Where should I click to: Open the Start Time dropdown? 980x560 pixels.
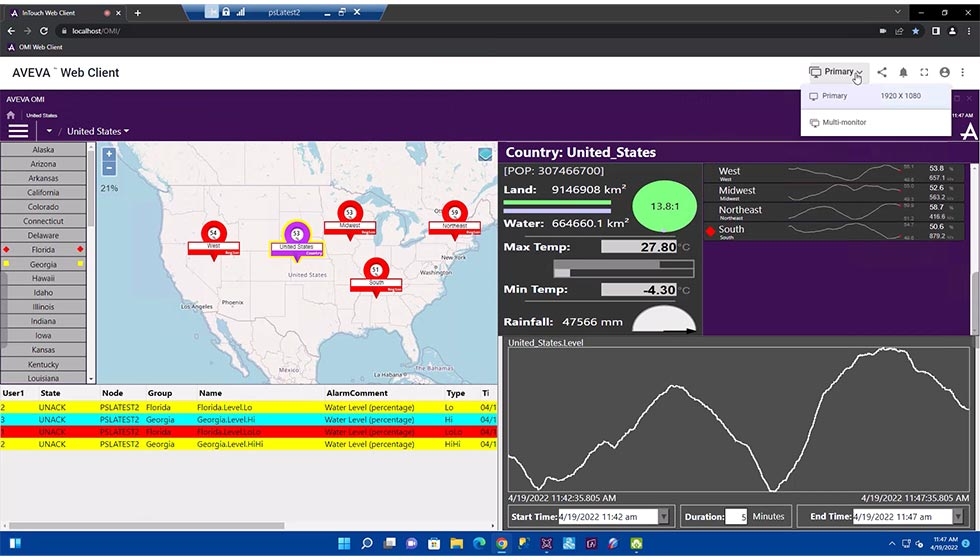pos(664,517)
